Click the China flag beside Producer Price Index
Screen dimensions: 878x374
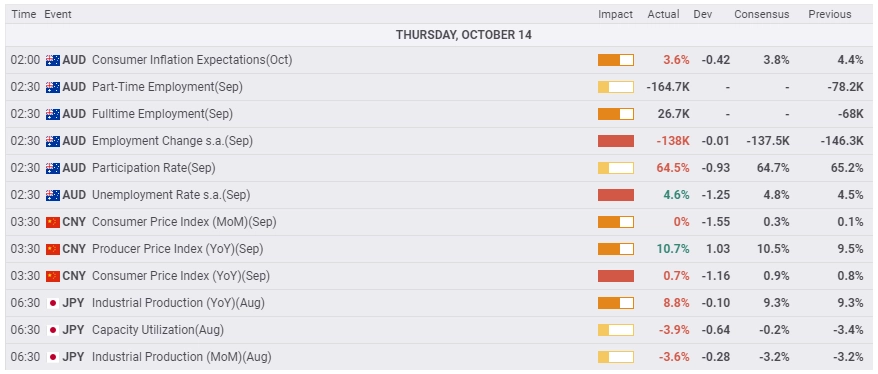click(53, 249)
